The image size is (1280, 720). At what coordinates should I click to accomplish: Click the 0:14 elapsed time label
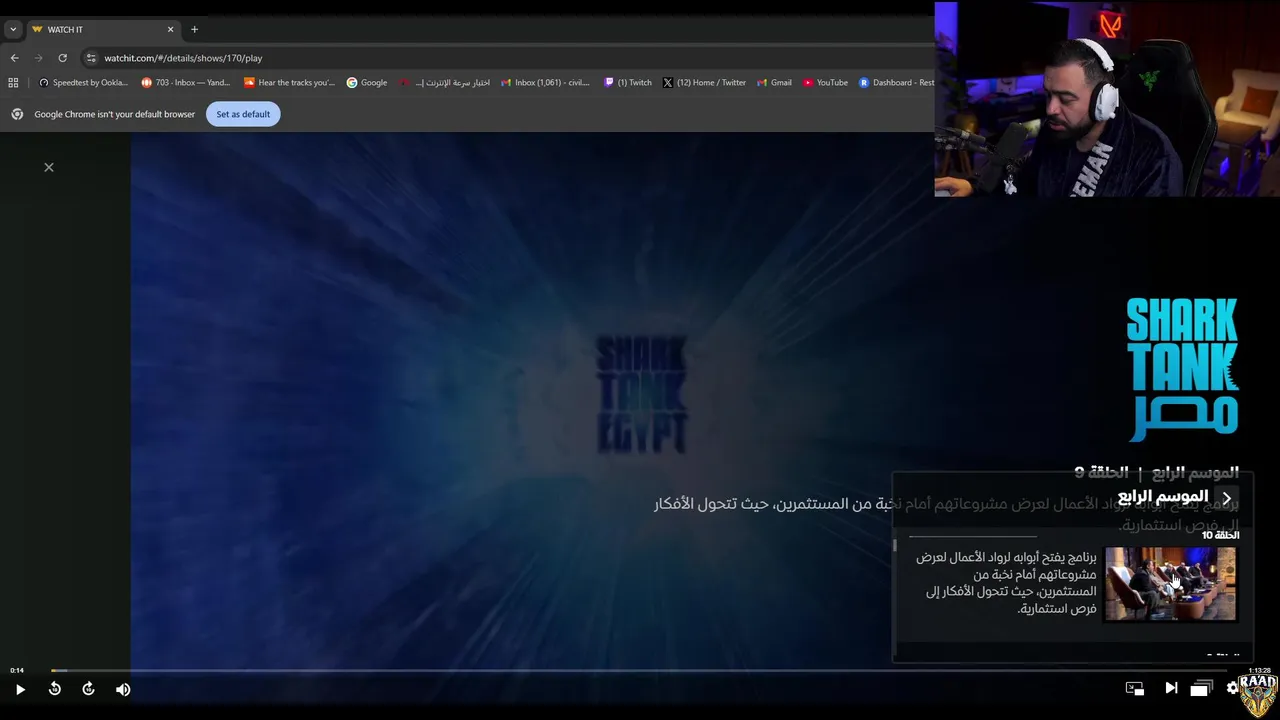[x=17, y=670]
